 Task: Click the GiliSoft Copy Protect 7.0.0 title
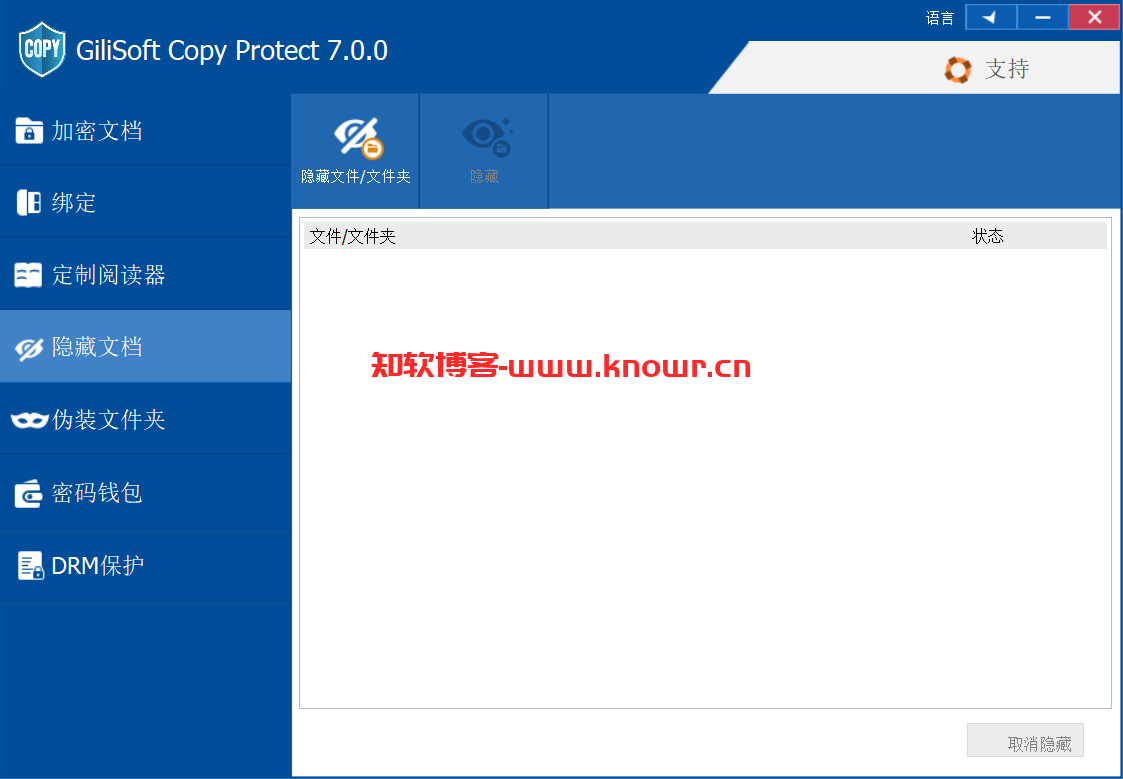[x=231, y=51]
